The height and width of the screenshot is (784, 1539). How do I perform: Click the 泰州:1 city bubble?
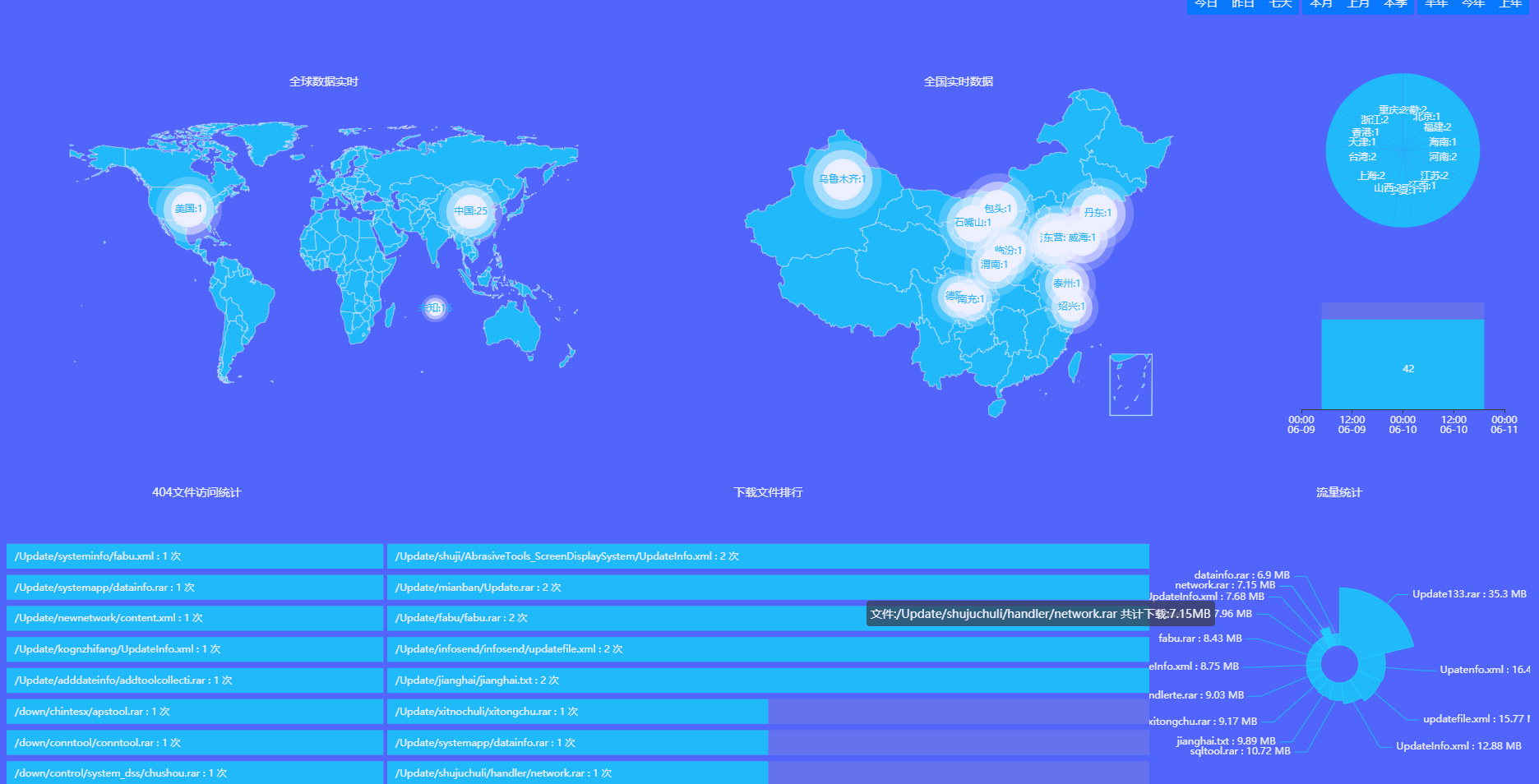click(x=1067, y=284)
